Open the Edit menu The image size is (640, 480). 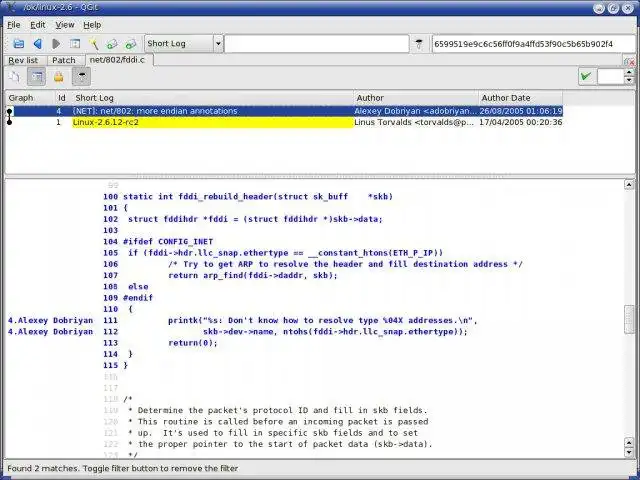38,25
